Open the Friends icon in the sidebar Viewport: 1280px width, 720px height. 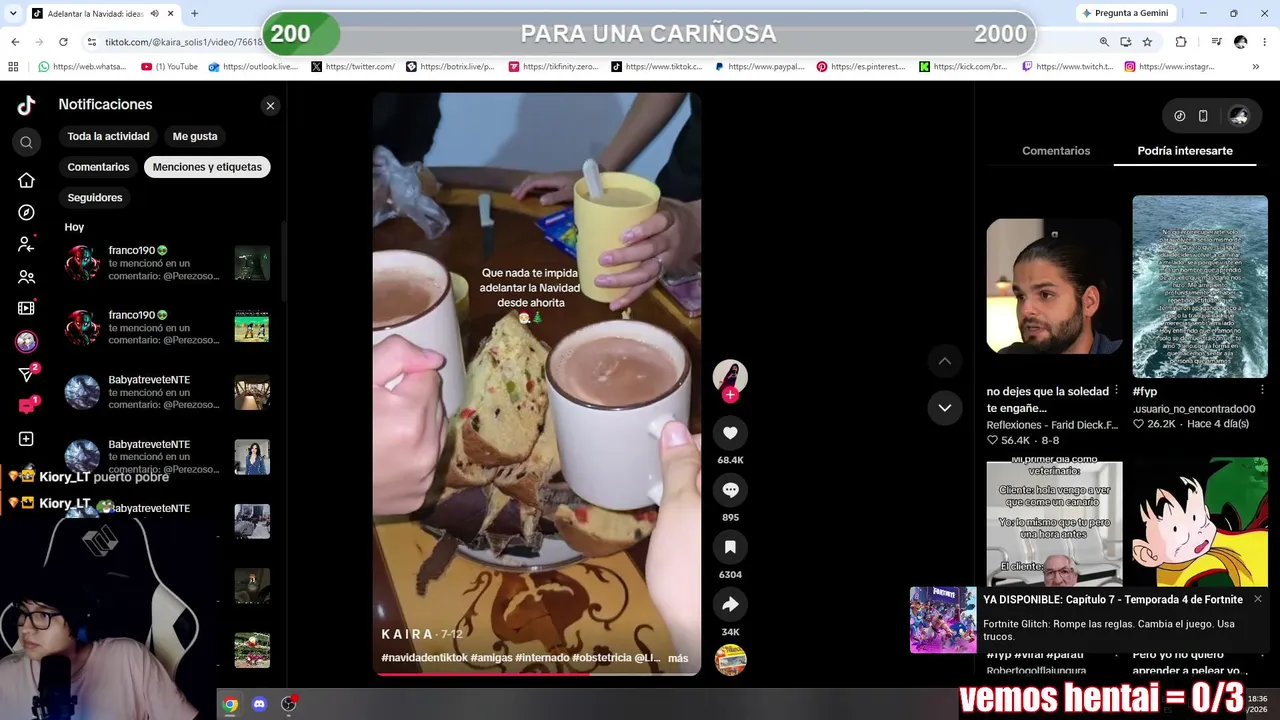click(x=26, y=277)
